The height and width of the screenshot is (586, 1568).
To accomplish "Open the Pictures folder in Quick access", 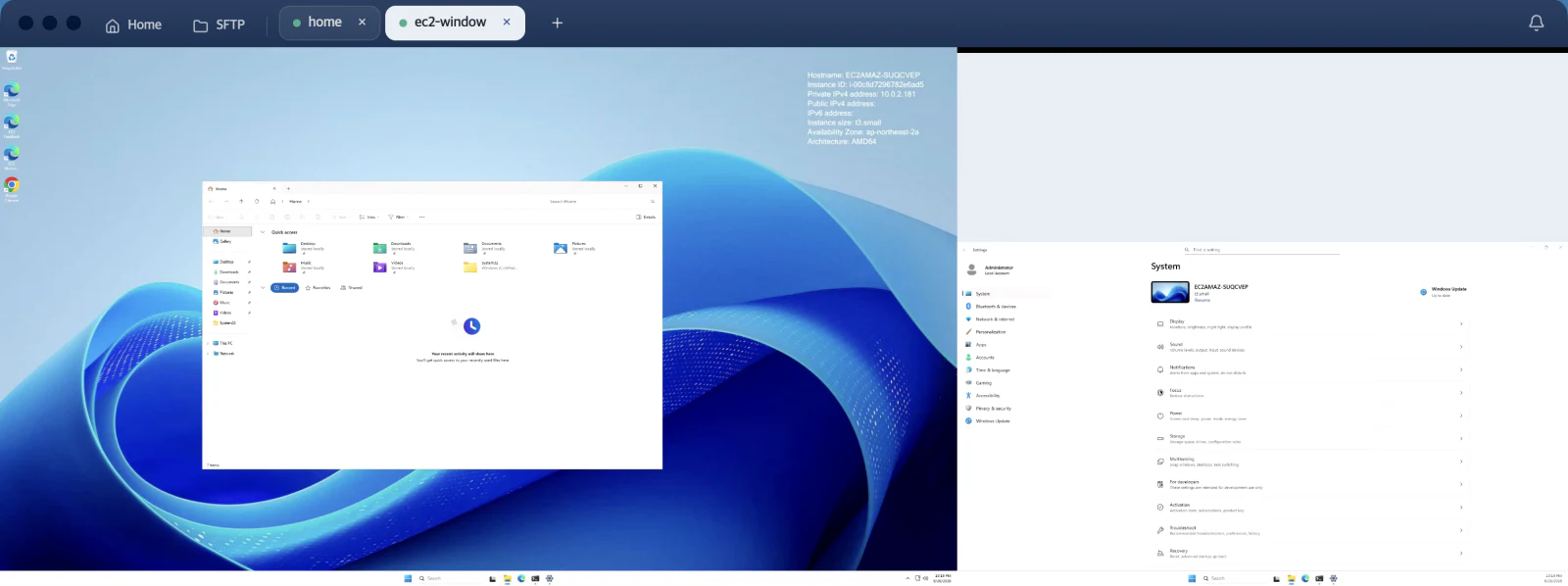I will point(575,248).
